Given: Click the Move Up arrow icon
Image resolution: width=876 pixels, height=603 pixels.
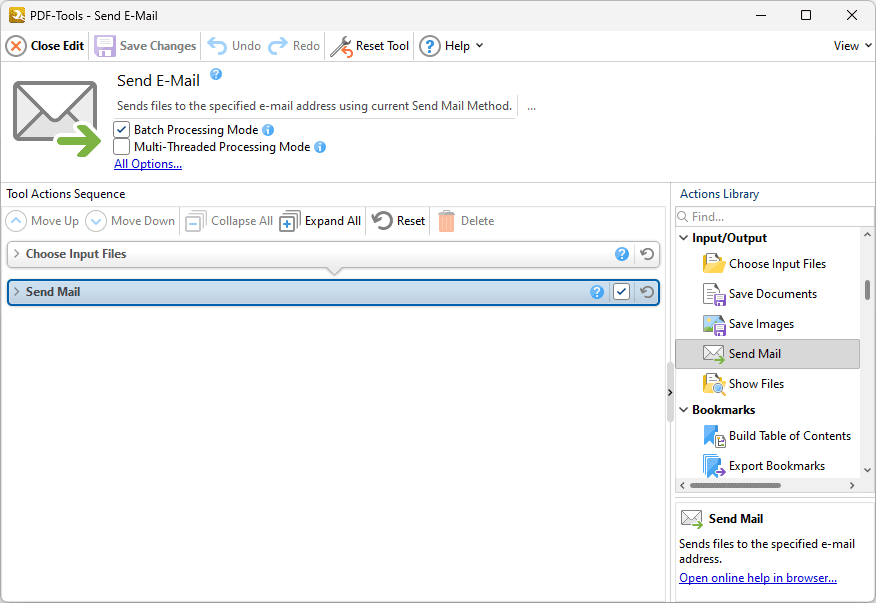Looking at the screenshot, I should click(x=16, y=221).
